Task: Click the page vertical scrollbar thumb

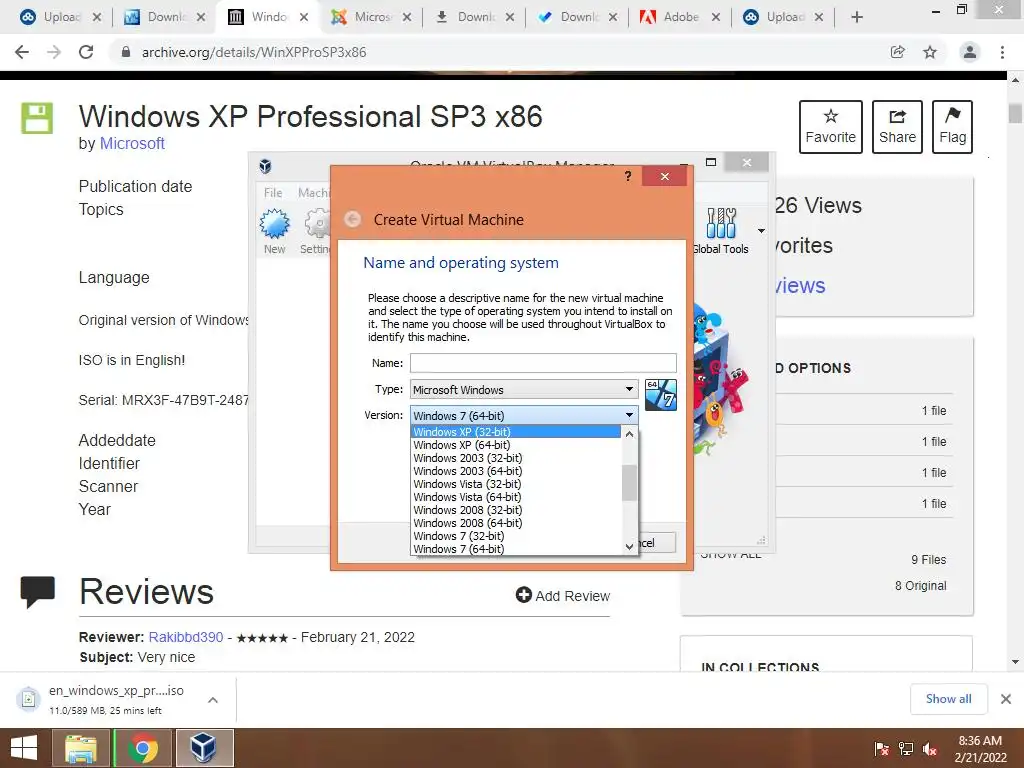Action: click(1015, 113)
